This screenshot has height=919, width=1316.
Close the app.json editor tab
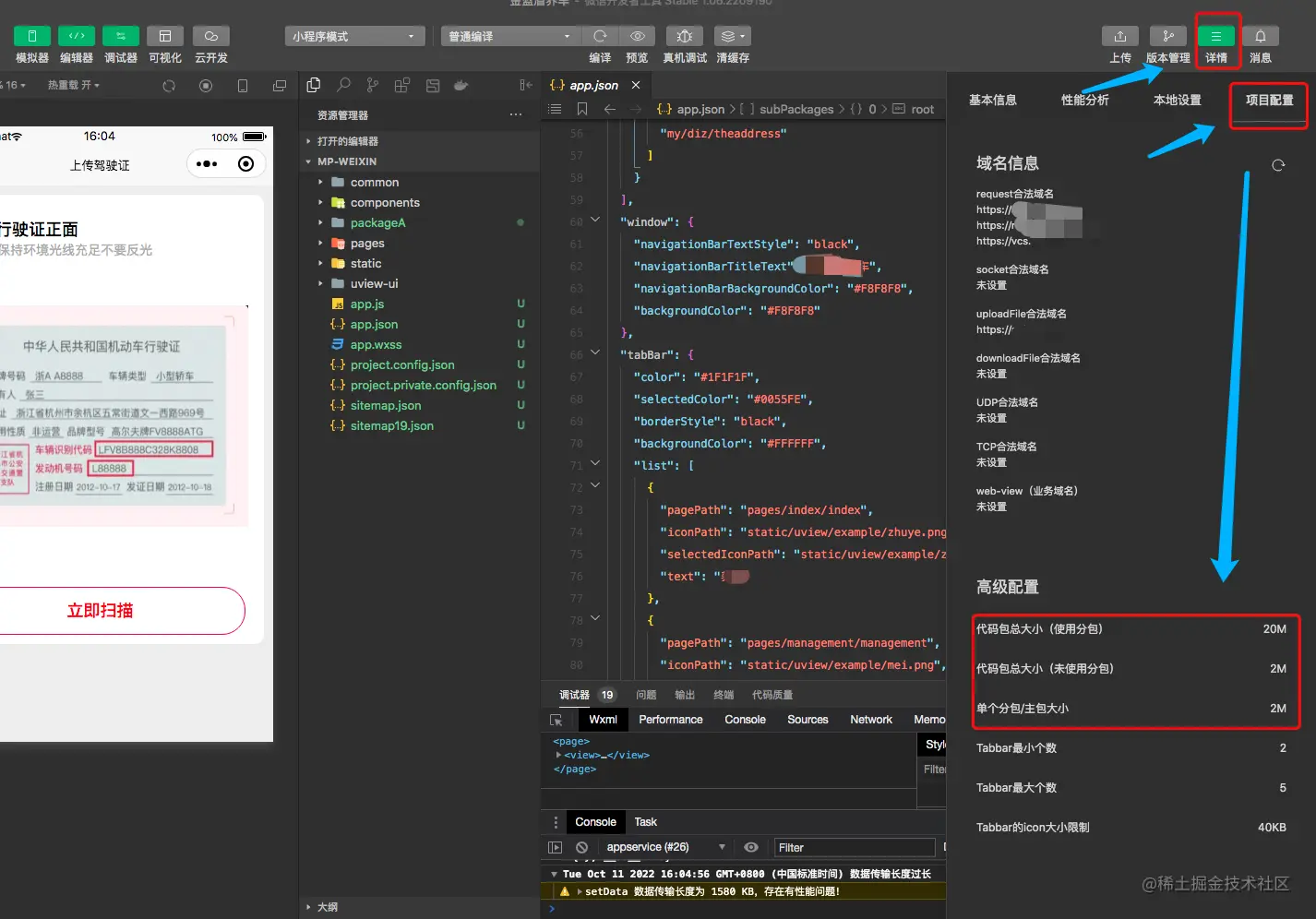tap(636, 85)
